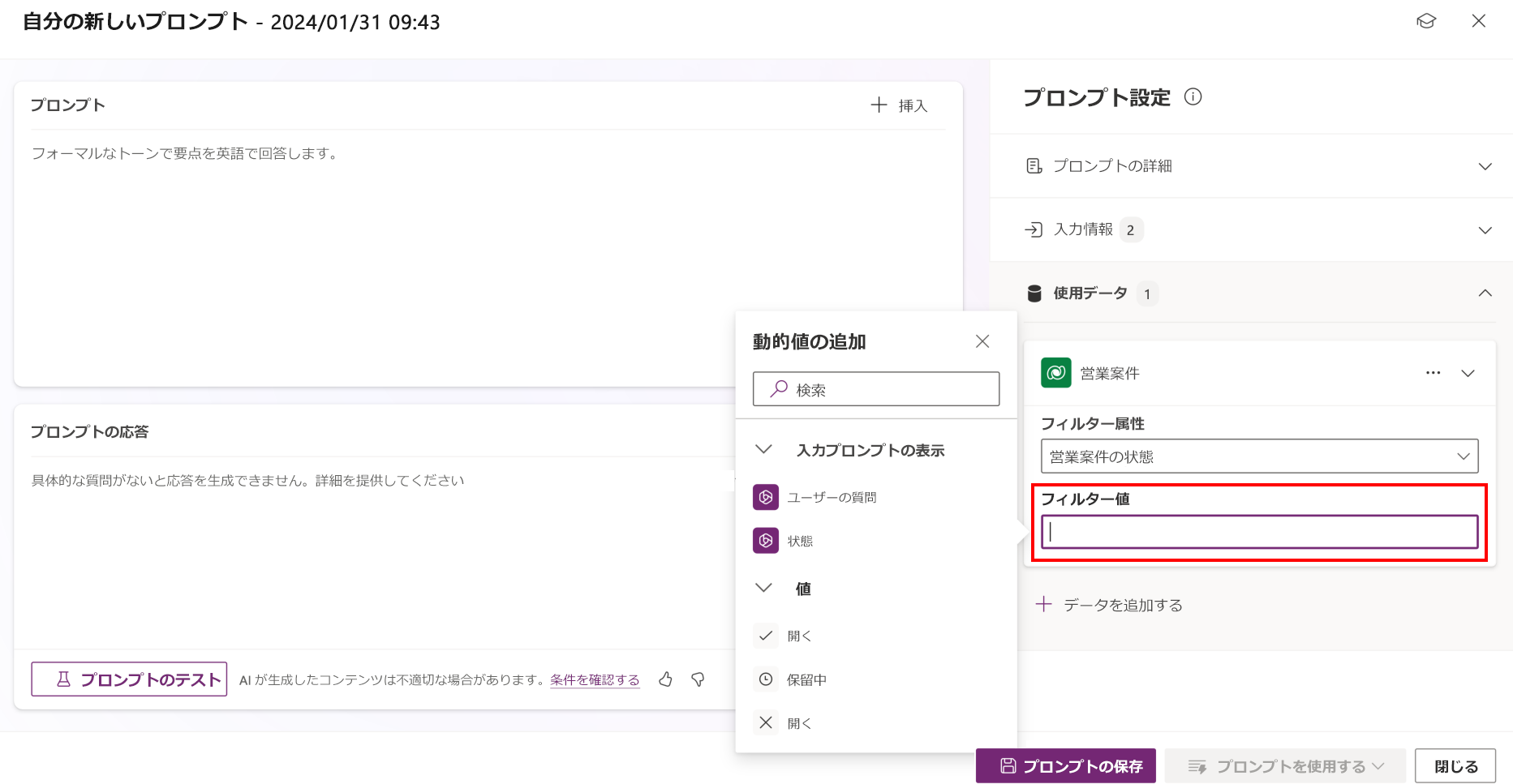
Task: Select 開く value with X icon
Action: click(784, 722)
